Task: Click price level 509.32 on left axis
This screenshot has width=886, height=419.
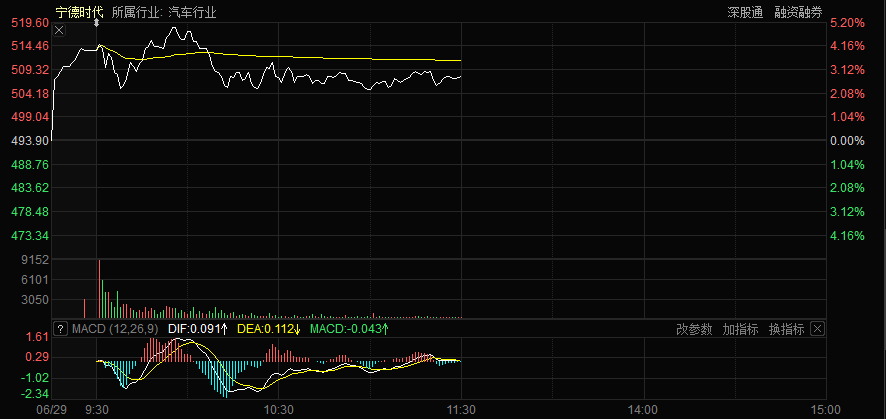Action: pyautogui.click(x=29, y=70)
